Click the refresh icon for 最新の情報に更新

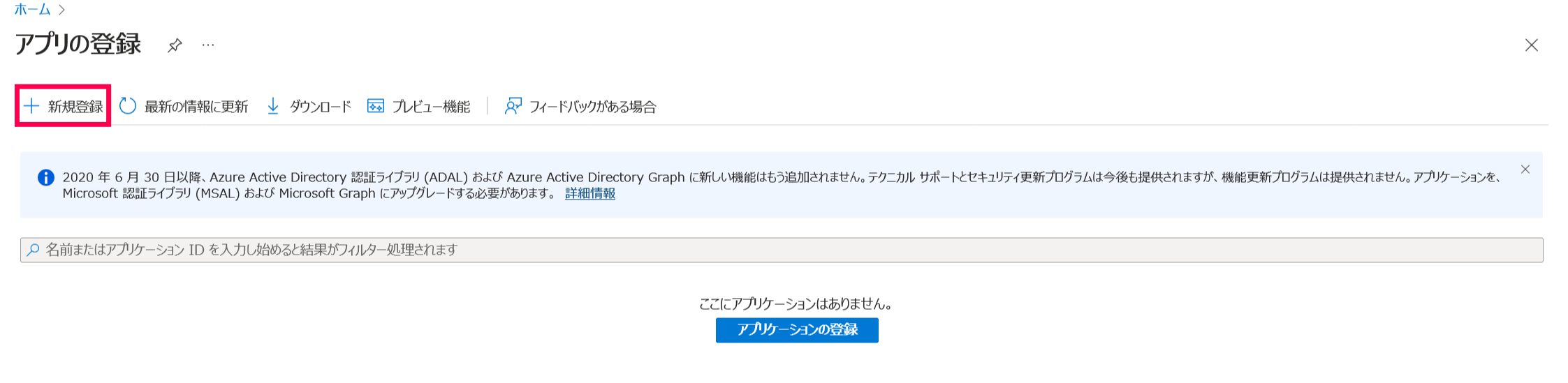tap(128, 106)
